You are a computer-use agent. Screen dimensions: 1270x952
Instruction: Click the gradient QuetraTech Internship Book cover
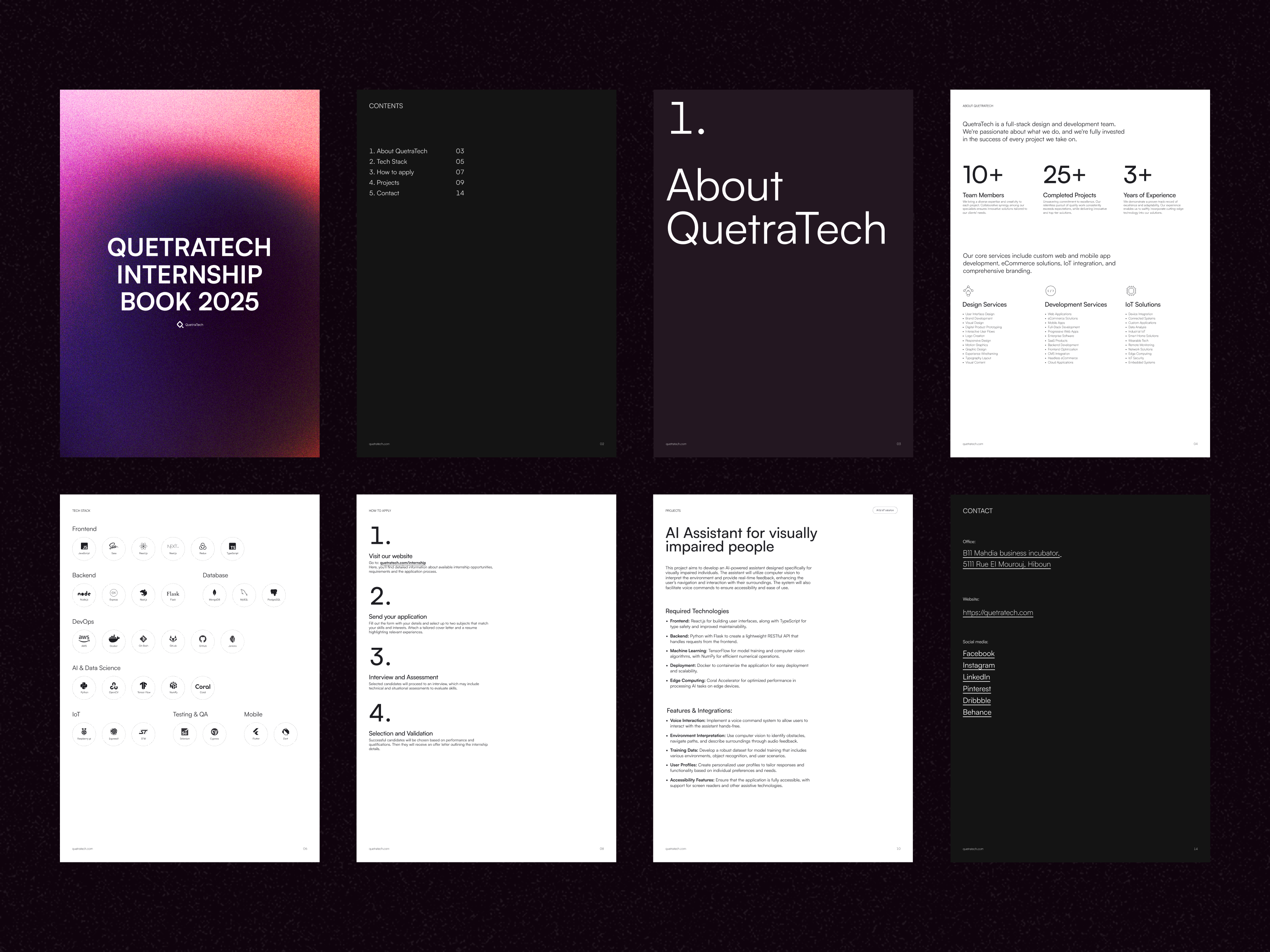(x=189, y=273)
